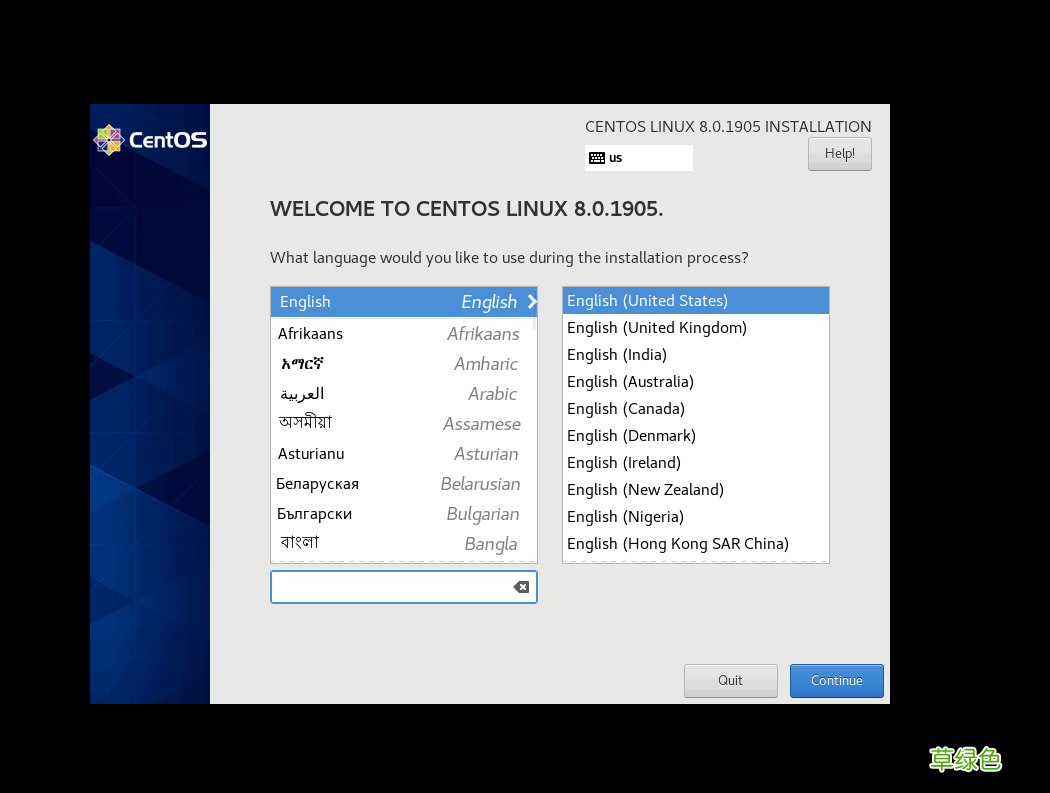Click Quit to exit the installer
This screenshot has height=793, width=1050.
point(730,680)
